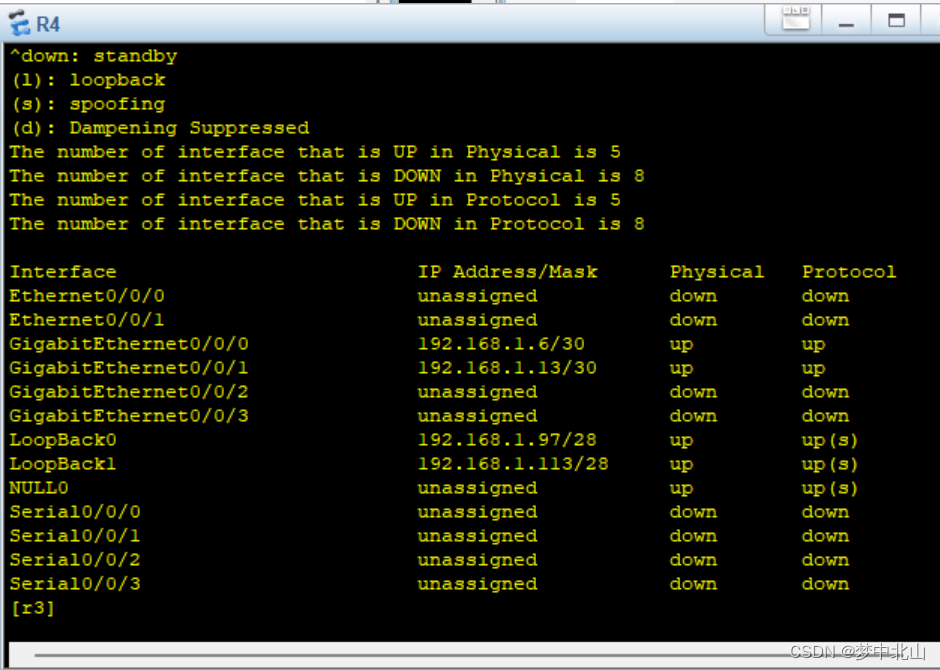Click the up(s) protocol status of NULL0
940x670 pixels.
(x=830, y=488)
